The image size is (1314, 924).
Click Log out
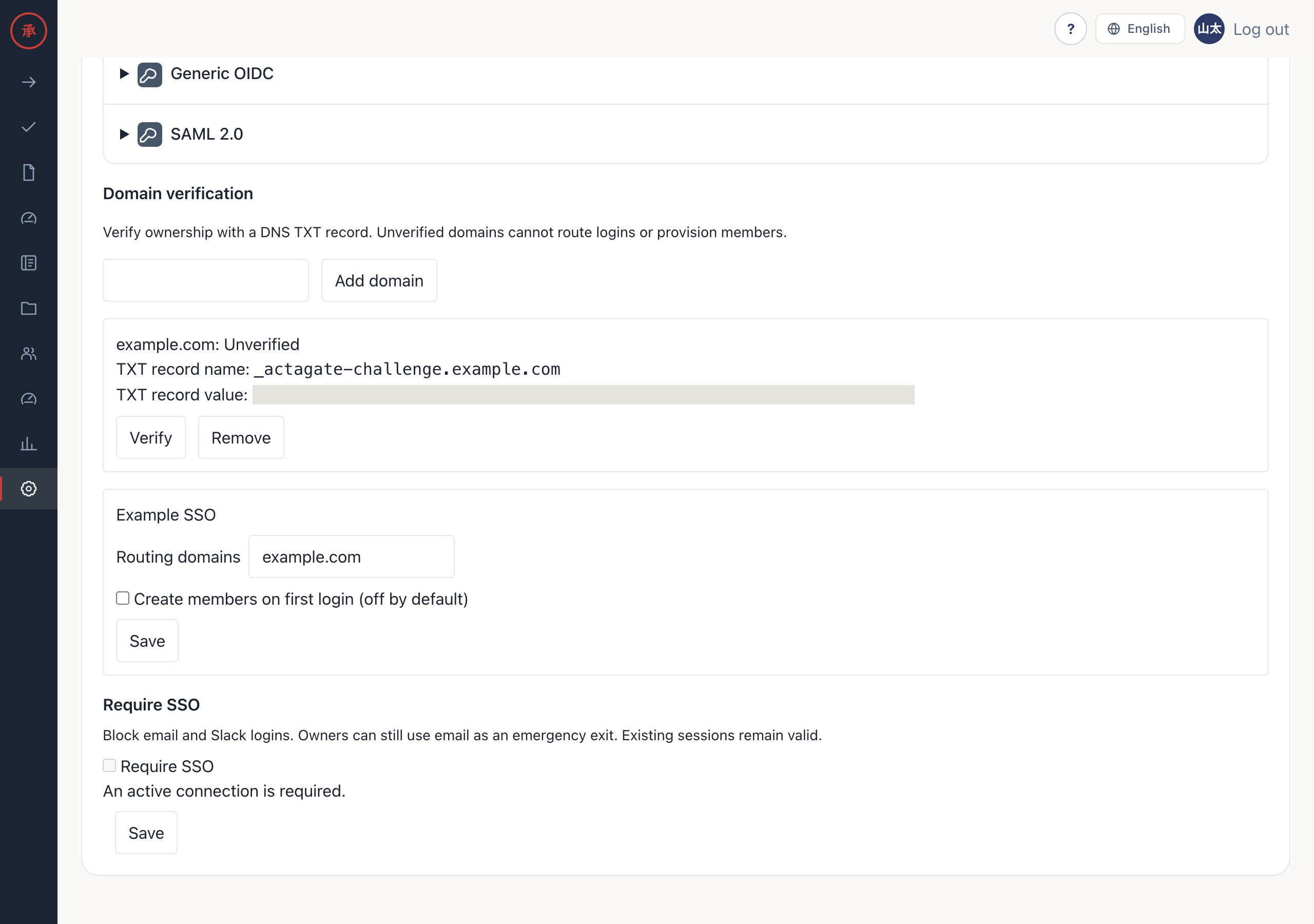[1260, 29]
